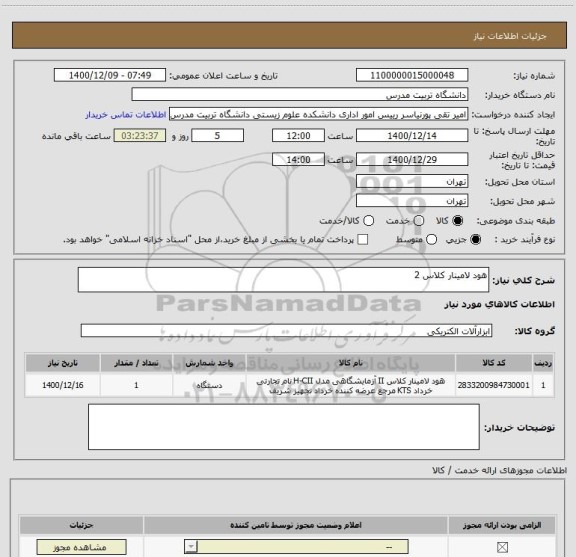
Task: Open the اطلاعات تماس خریدار link
Action: (126, 115)
